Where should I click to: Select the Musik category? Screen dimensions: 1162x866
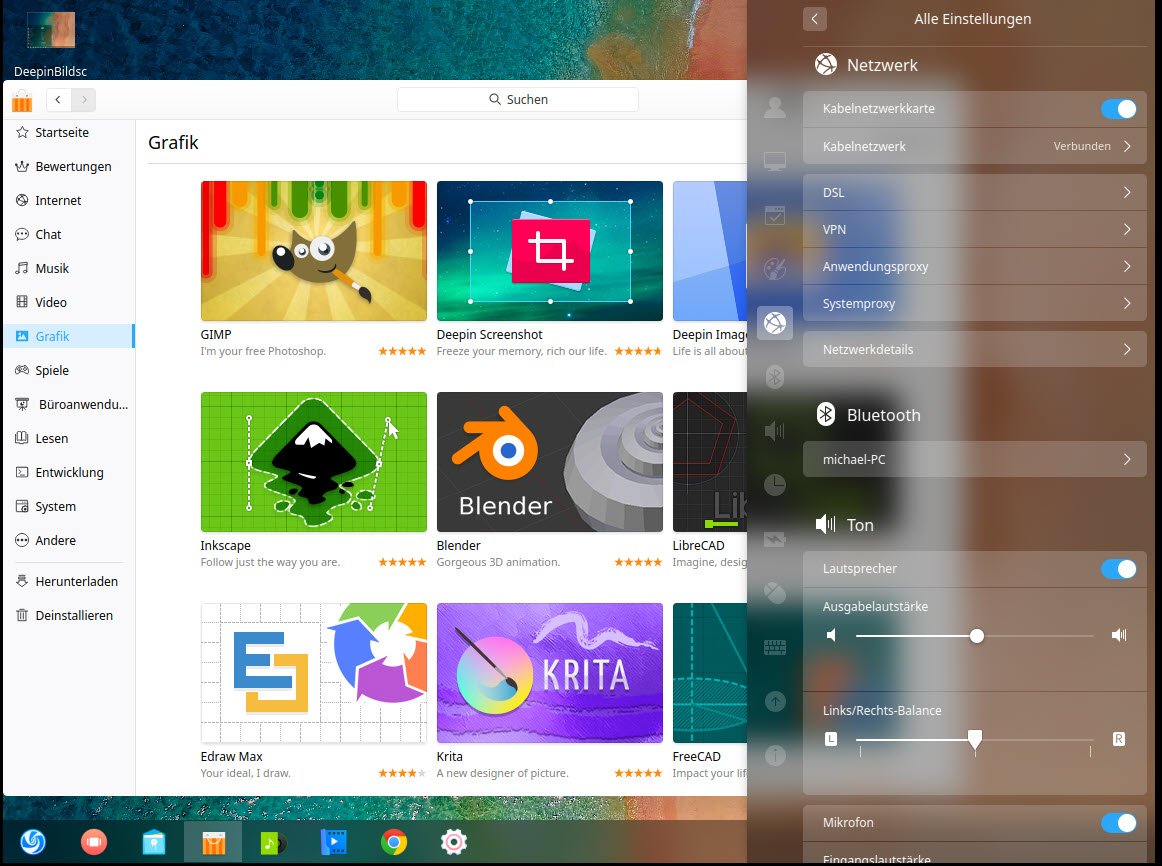pyautogui.click(x=68, y=269)
